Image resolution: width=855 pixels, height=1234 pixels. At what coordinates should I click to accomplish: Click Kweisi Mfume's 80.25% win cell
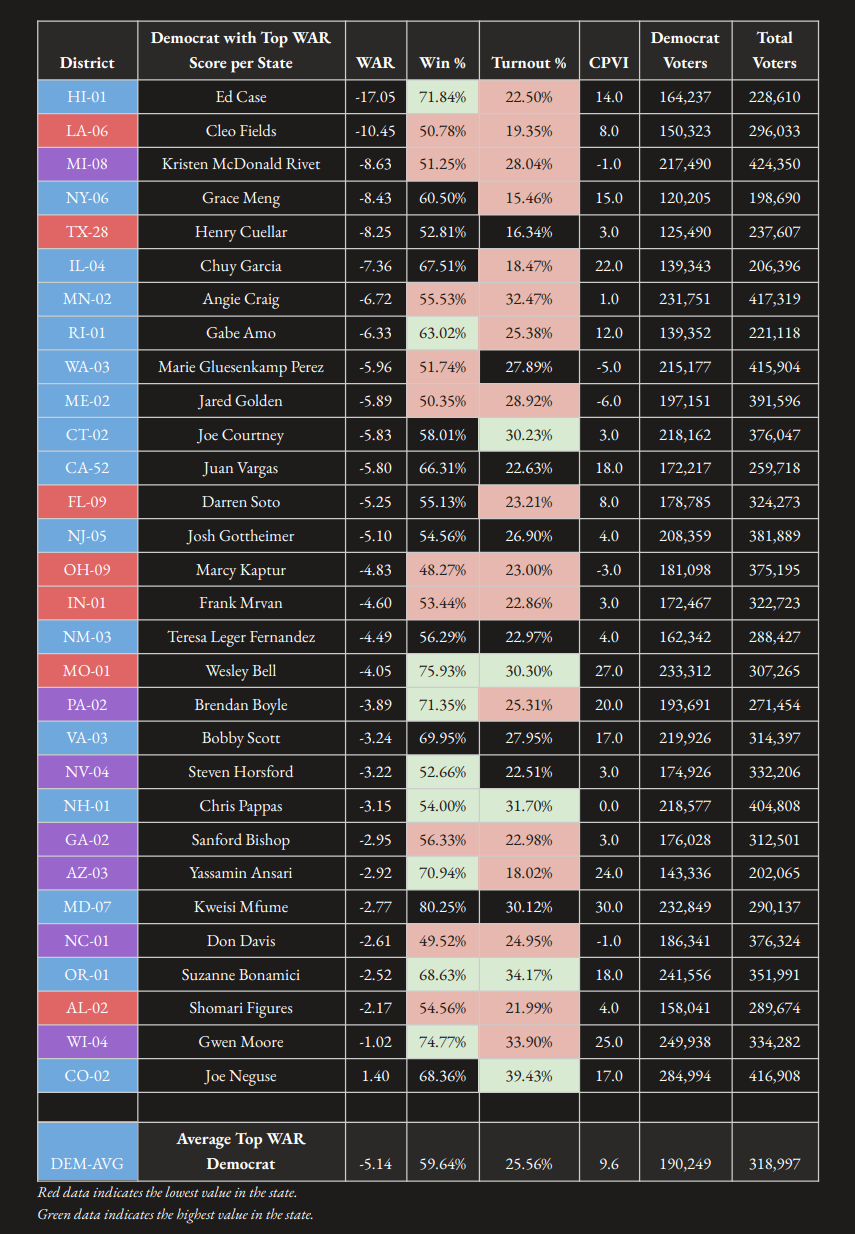442,907
